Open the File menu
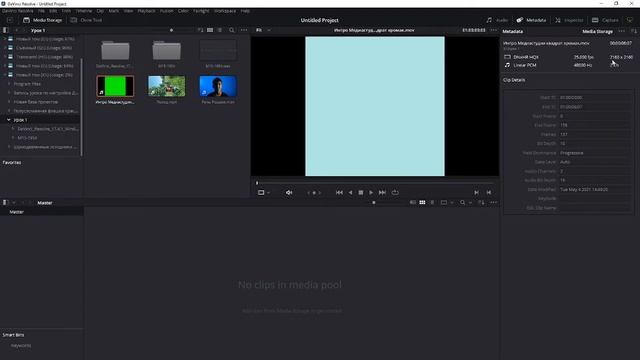Image resolution: width=640 pixels, height=360 pixels. 41,11
